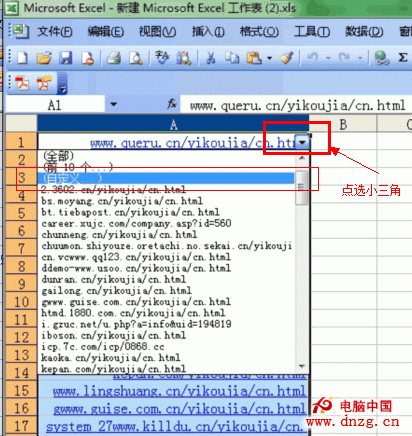Open the 工具(T) menu
This screenshot has width=412, height=436.
[312, 32]
